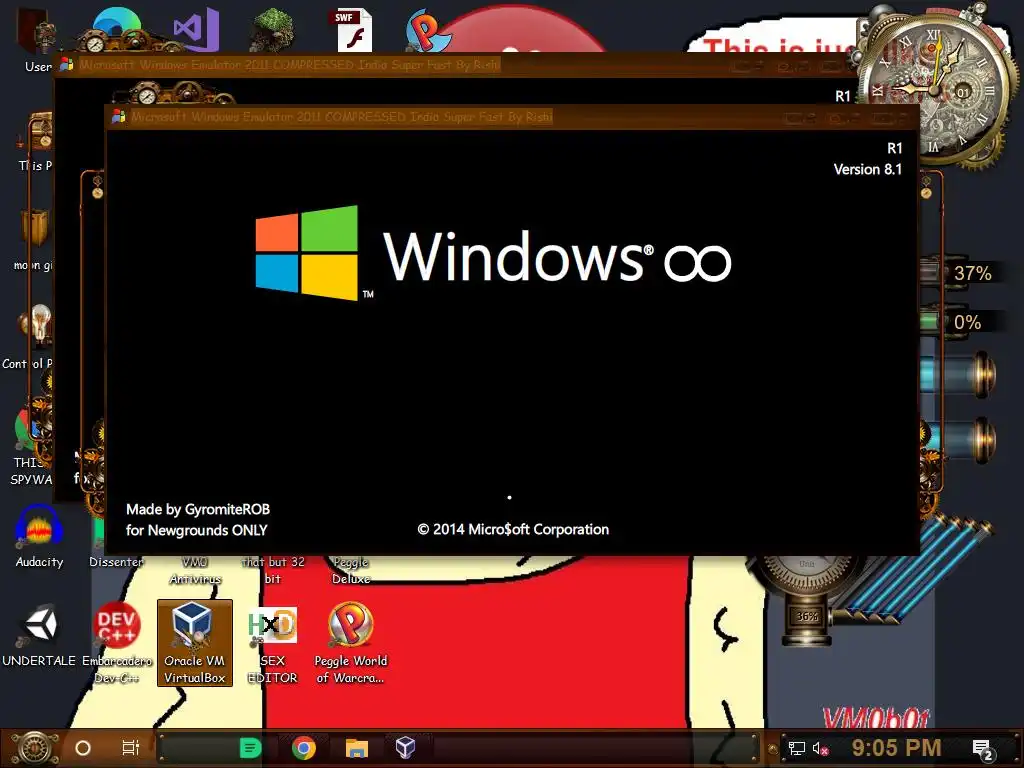Select the Audacity desktop icon
The width and height of the screenshot is (1024, 768).
(x=39, y=537)
